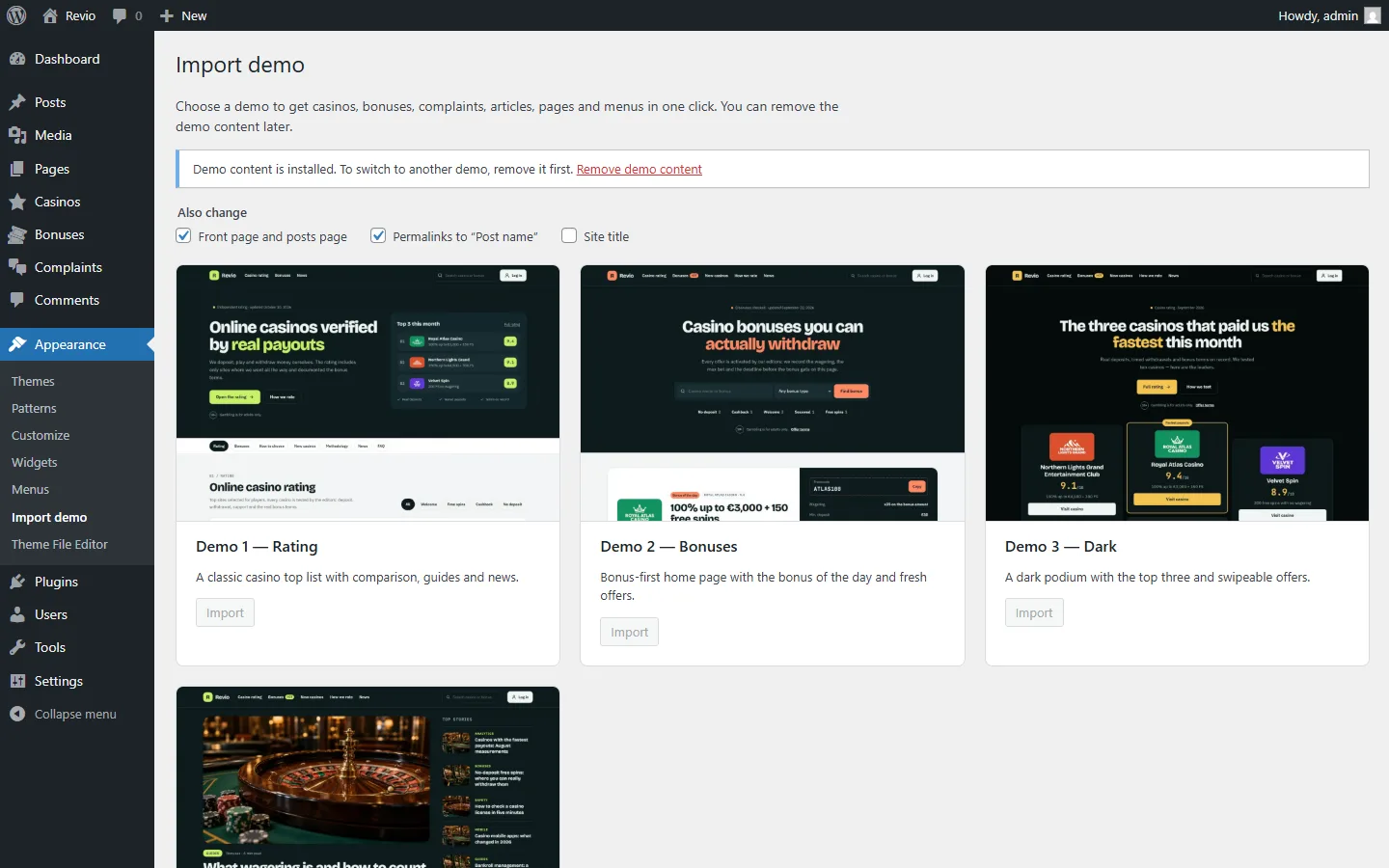Open Themes submenu item

point(33,381)
